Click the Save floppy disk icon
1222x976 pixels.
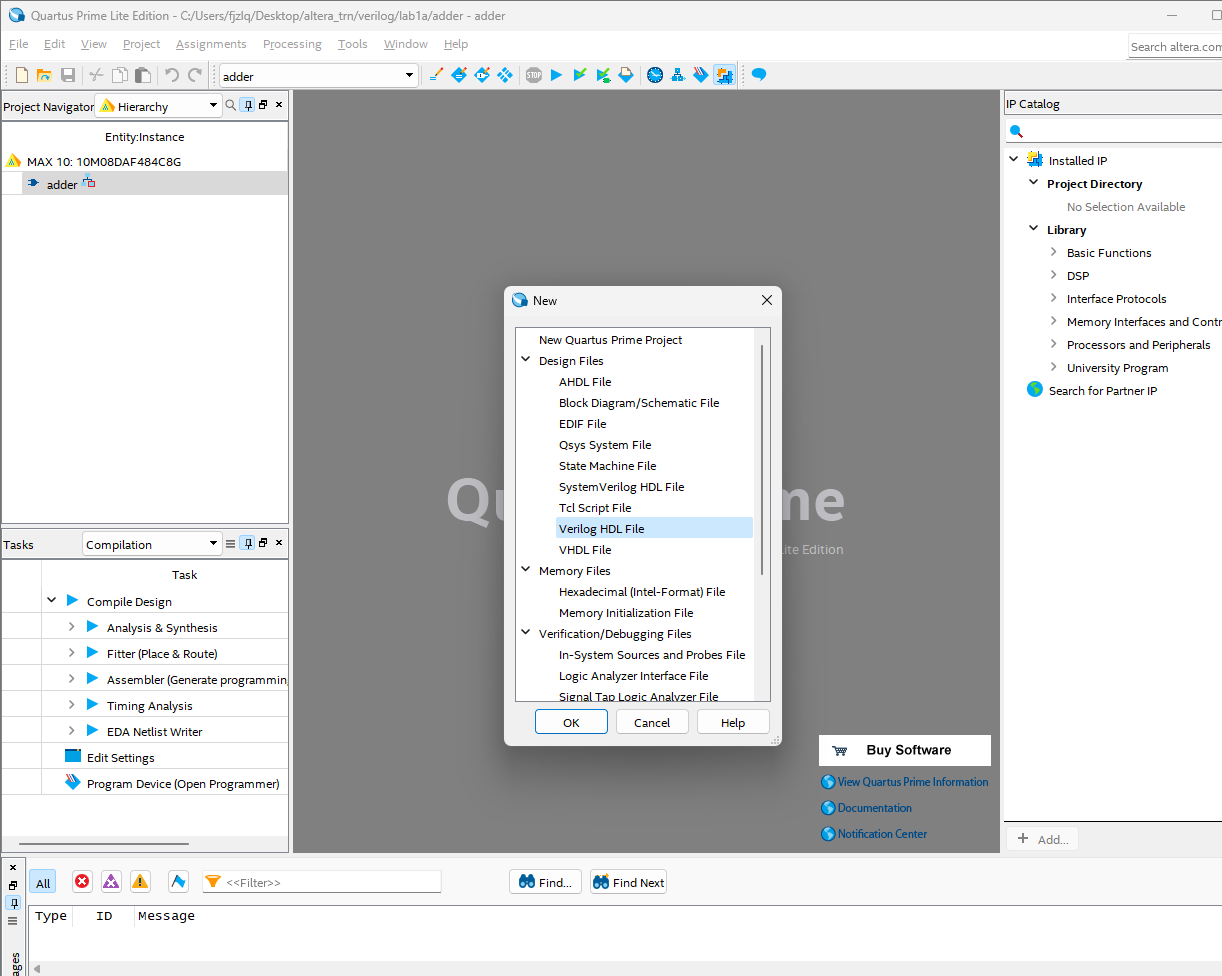tap(68, 75)
